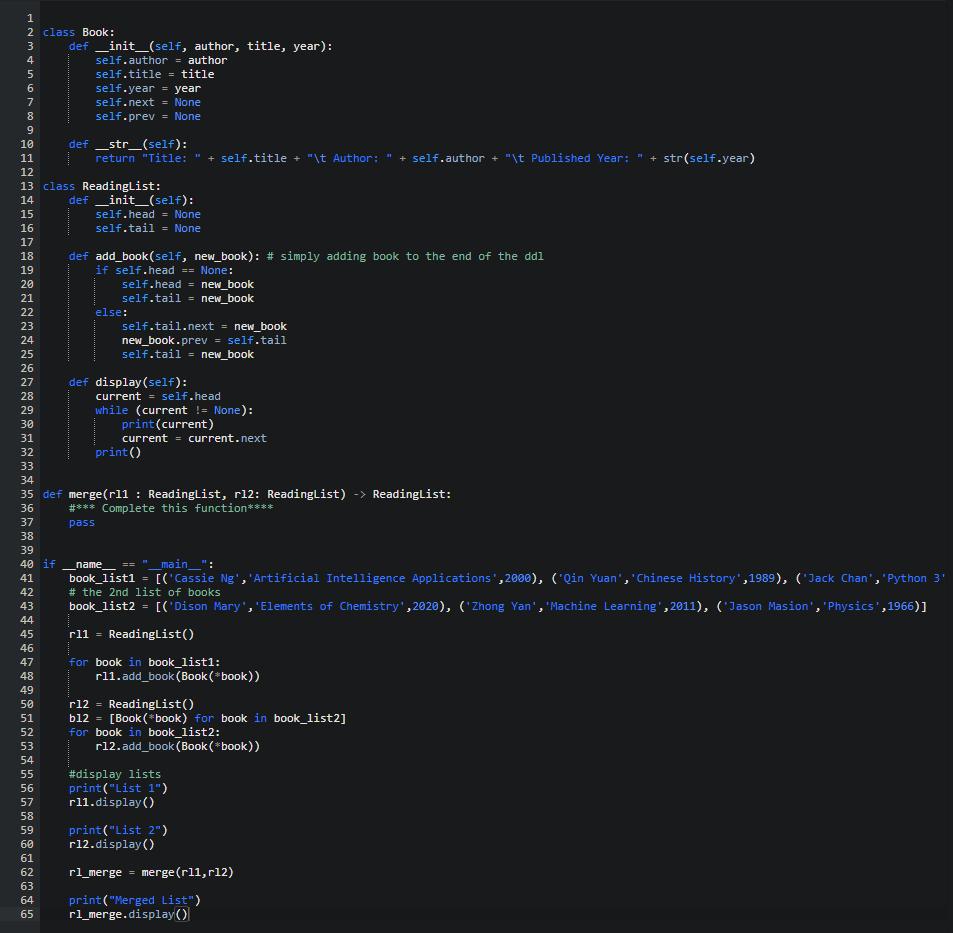Click line number 38 in the gutter
953x933 pixels.
point(27,535)
